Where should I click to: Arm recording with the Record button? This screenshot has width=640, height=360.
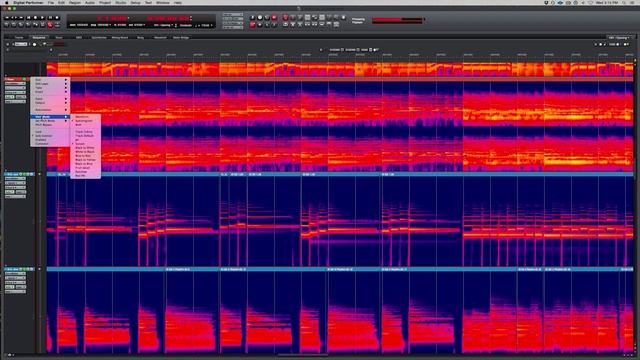(57, 18)
